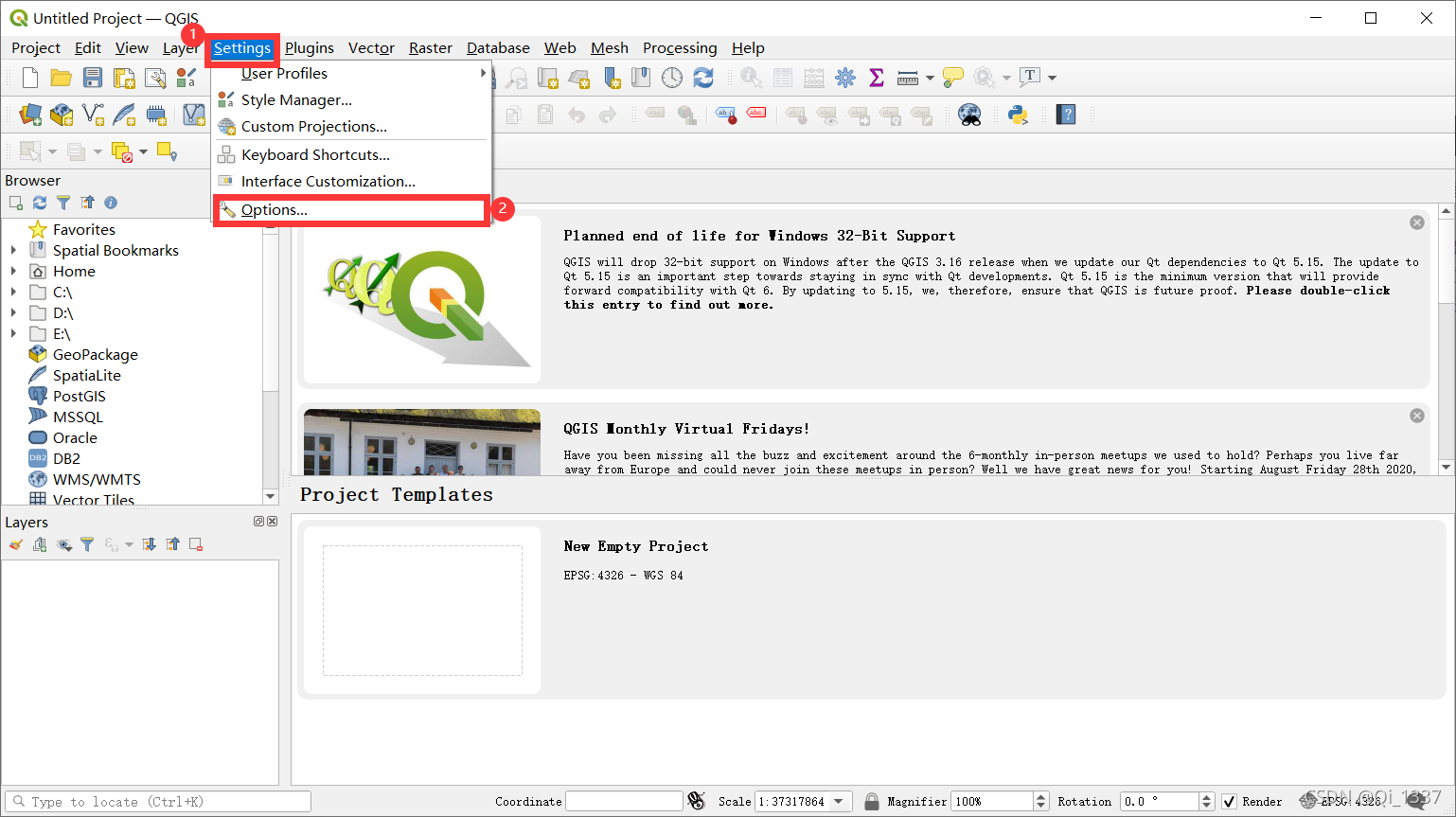Select the Measure Line ruler tool

(x=908, y=78)
